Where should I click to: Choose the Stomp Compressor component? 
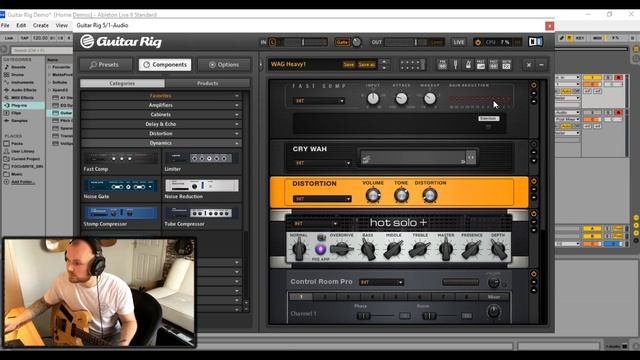coord(120,213)
